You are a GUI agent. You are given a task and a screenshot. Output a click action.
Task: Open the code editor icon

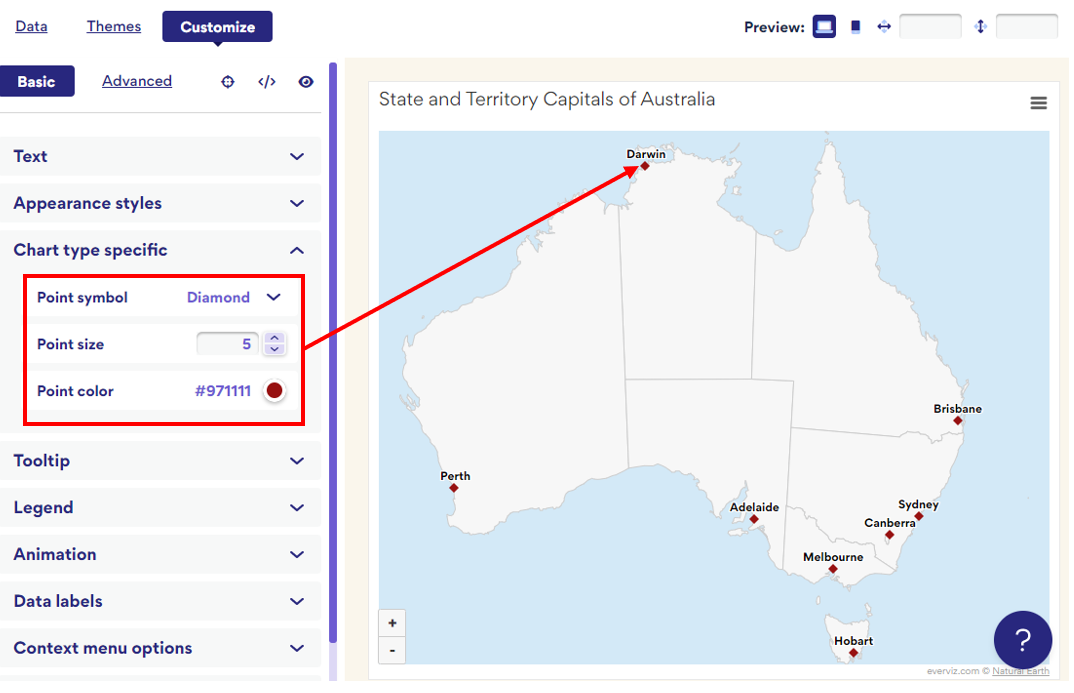point(266,81)
